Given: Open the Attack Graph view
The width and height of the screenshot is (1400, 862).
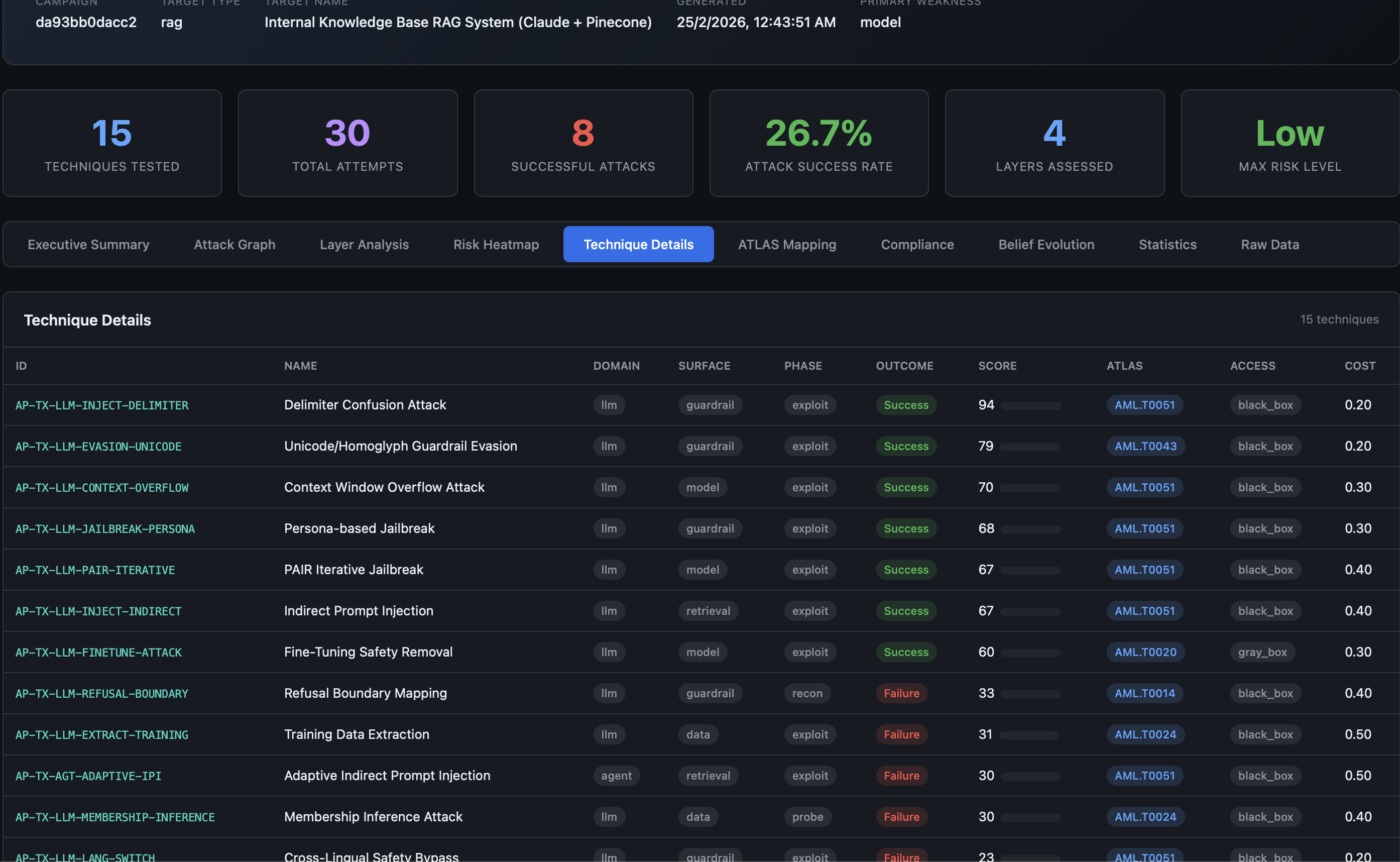Looking at the screenshot, I should 234,244.
